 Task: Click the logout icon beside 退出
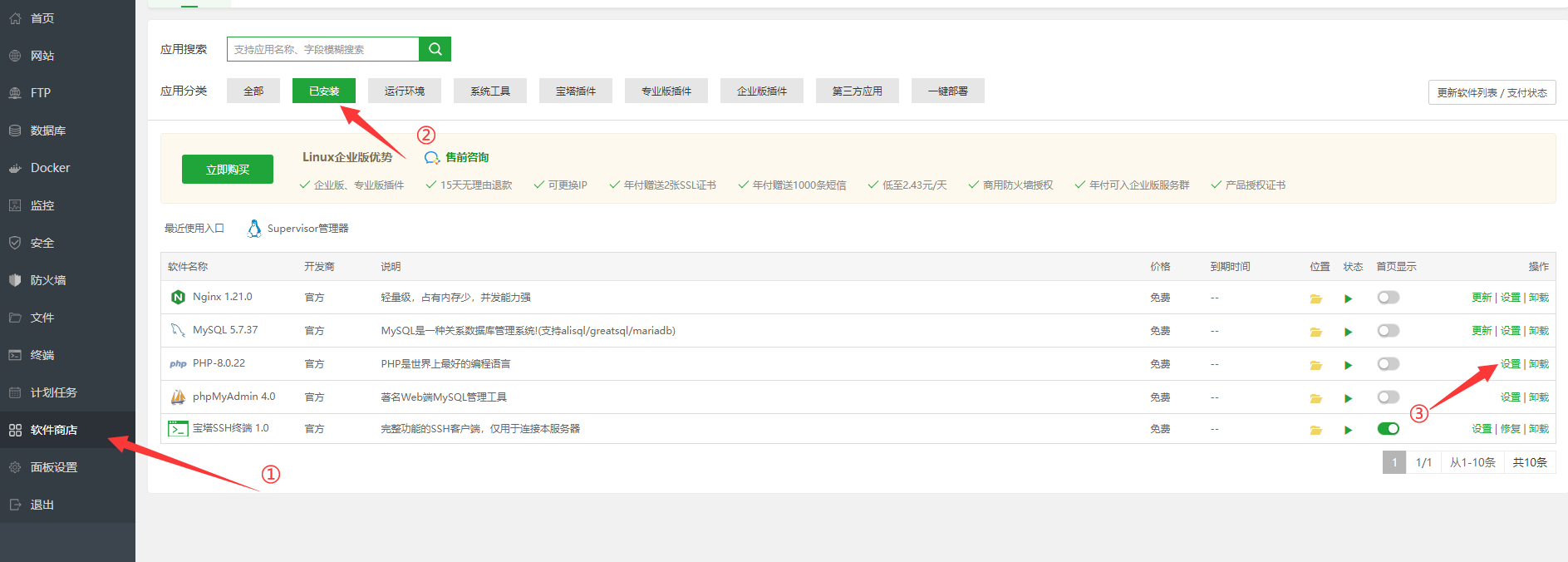(15, 505)
